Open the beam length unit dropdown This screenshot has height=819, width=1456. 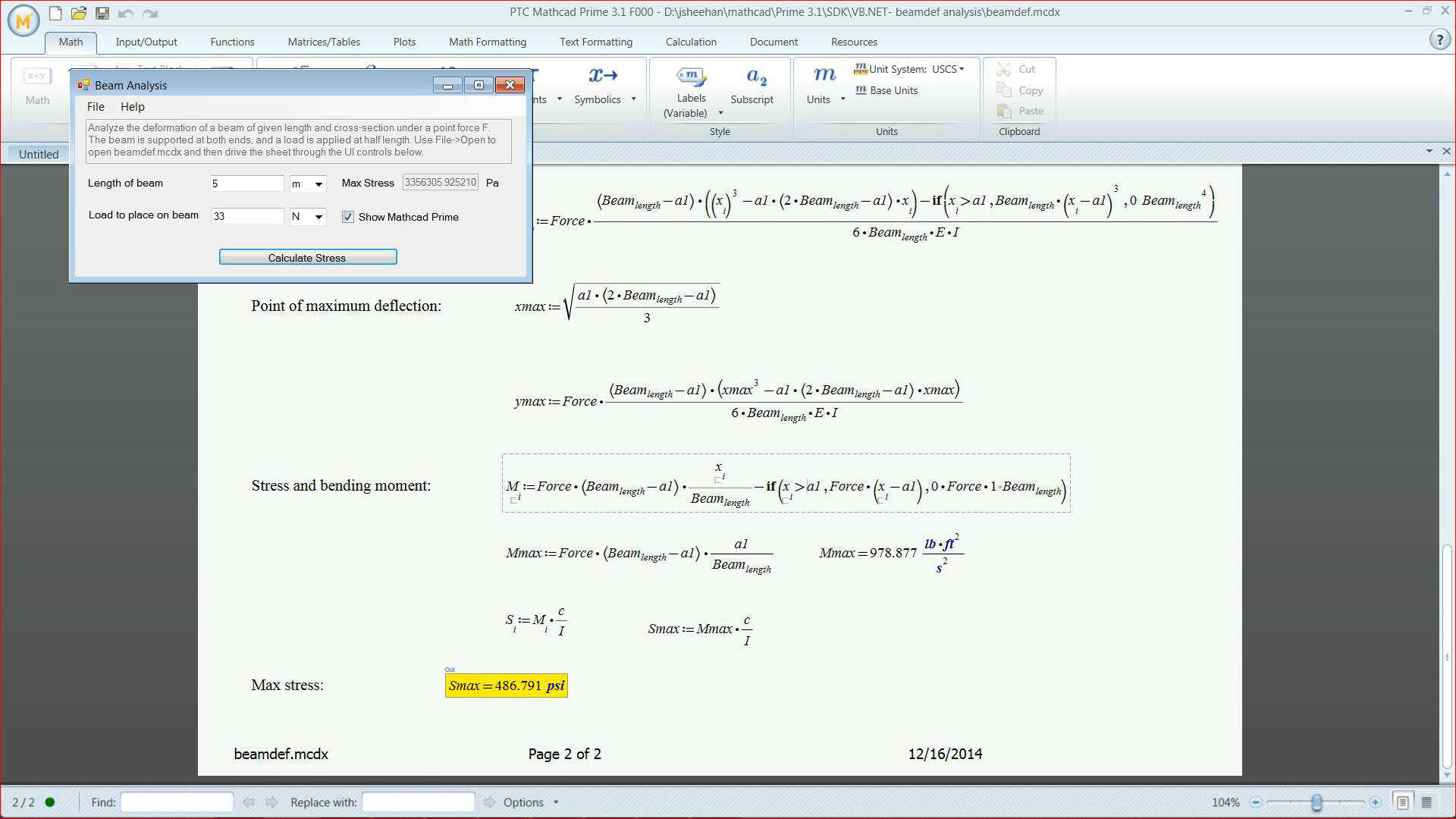coord(318,184)
